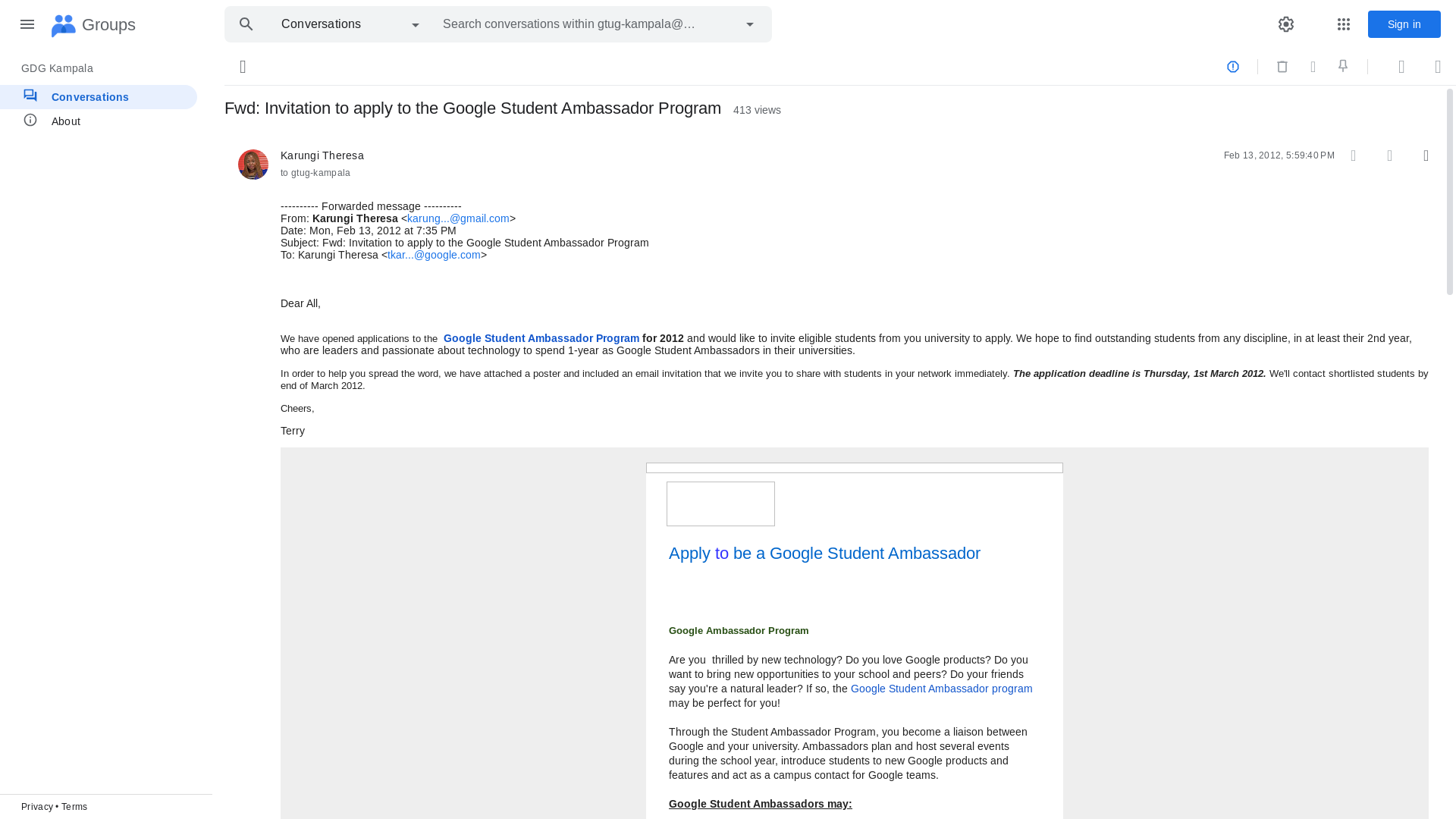Open the Privacy link in footer
1456x819 pixels.
point(37,807)
